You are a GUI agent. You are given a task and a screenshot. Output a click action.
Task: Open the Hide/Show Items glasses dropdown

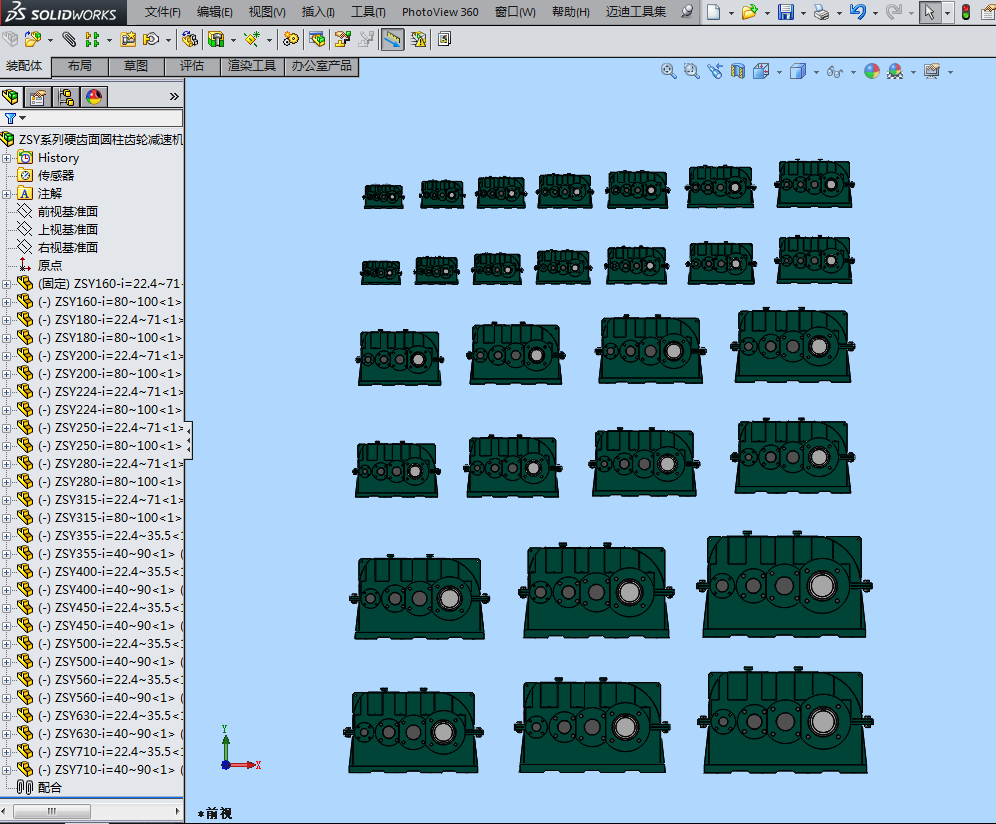[853, 72]
